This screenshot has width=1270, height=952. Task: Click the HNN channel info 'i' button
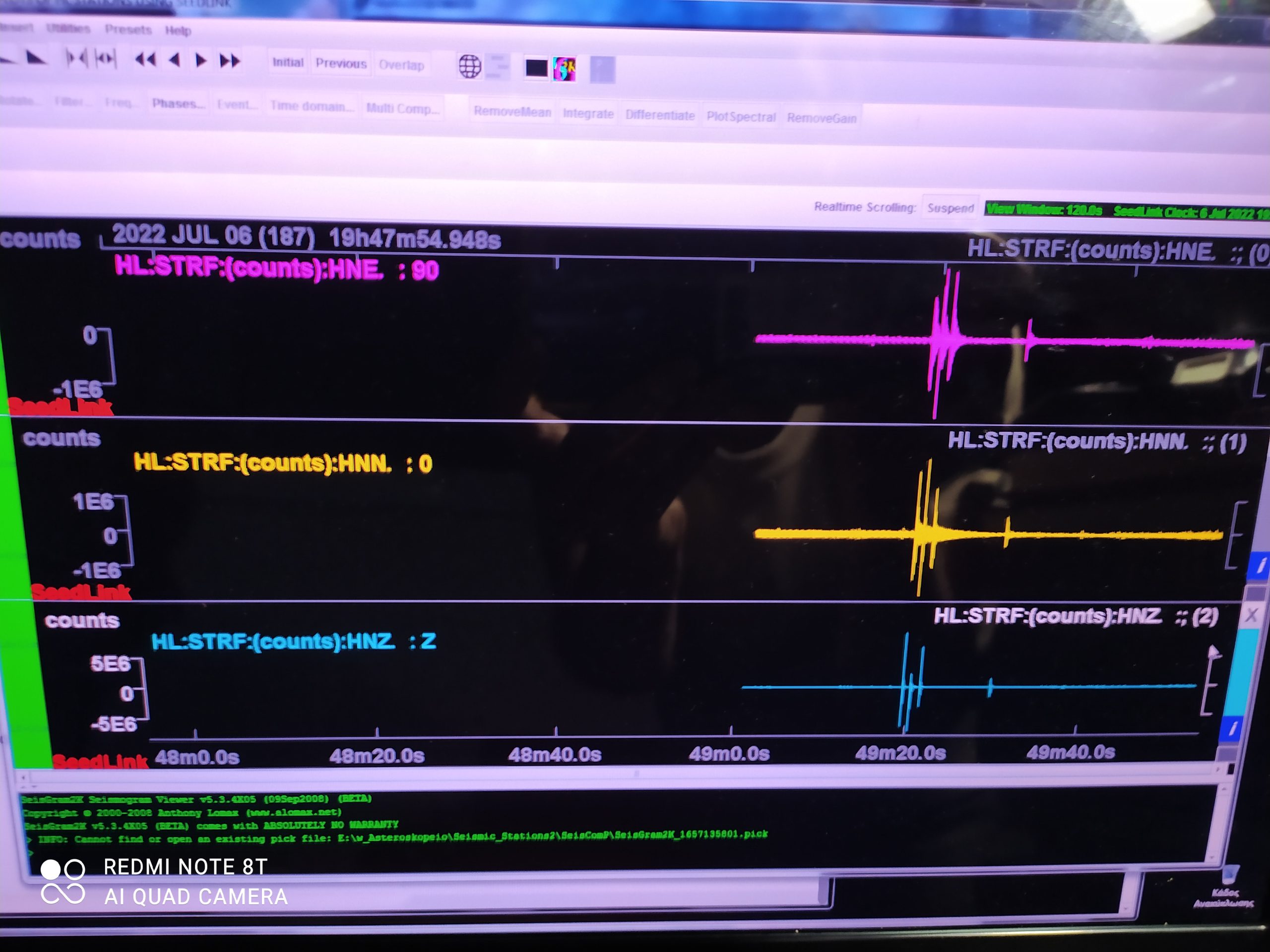1260,566
